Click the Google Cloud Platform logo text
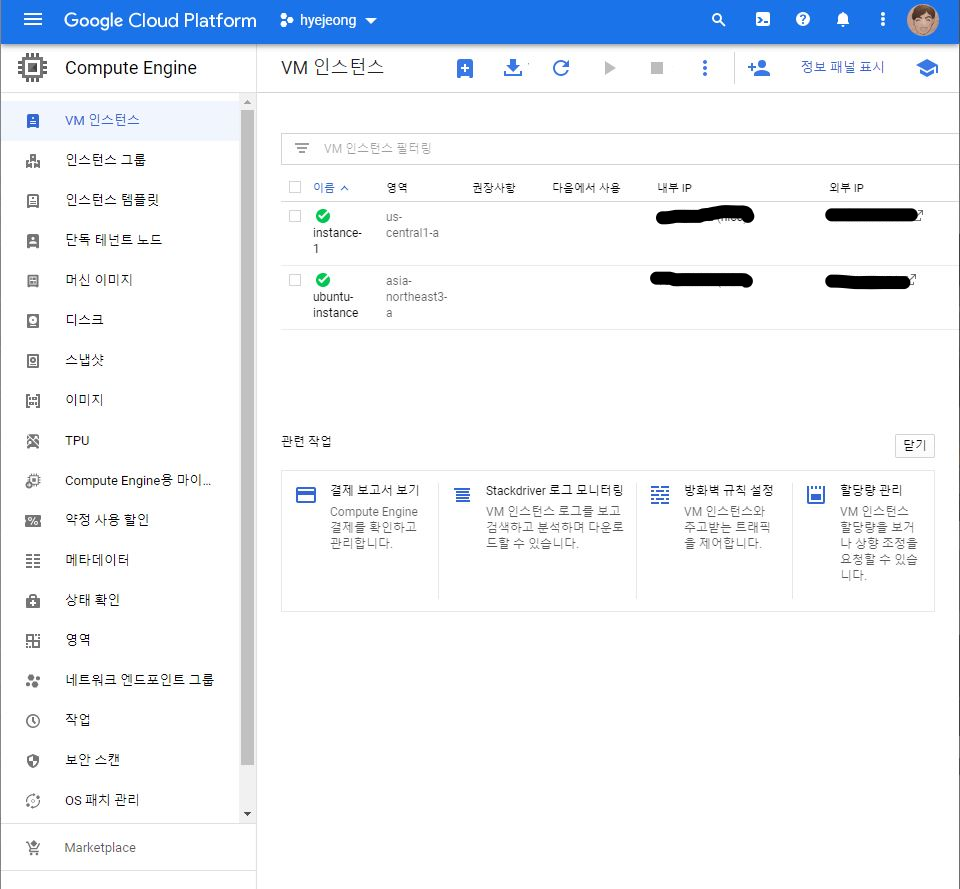 click(x=160, y=20)
